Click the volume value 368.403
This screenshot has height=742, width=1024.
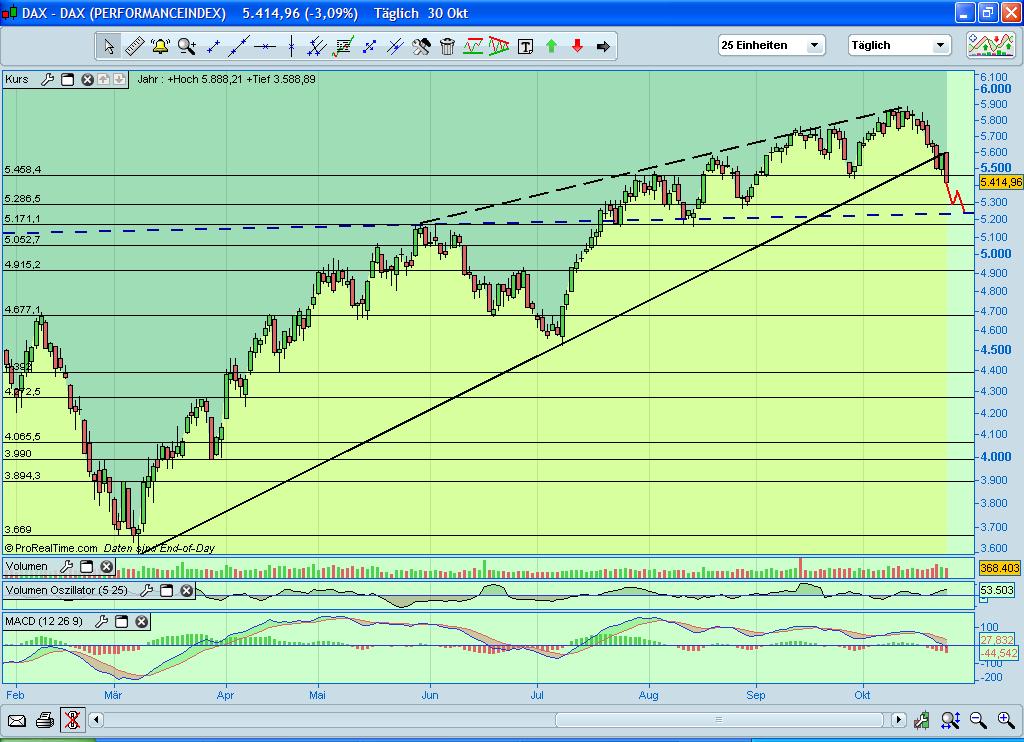tap(999, 568)
